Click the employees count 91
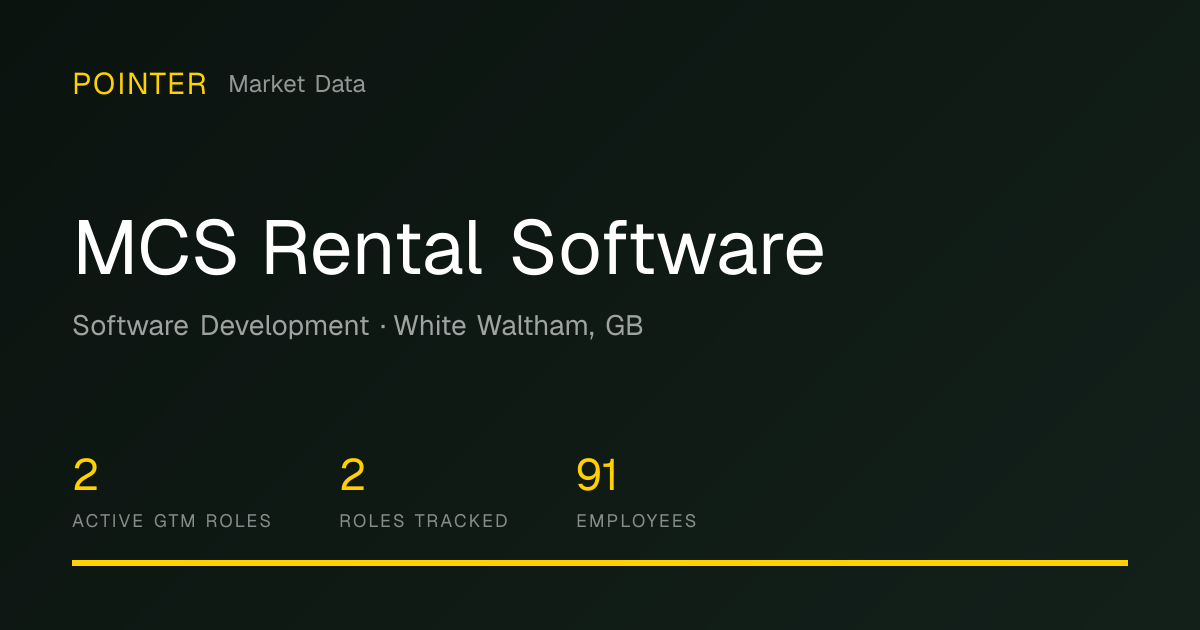This screenshot has width=1200, height=630. pos(598,475)
